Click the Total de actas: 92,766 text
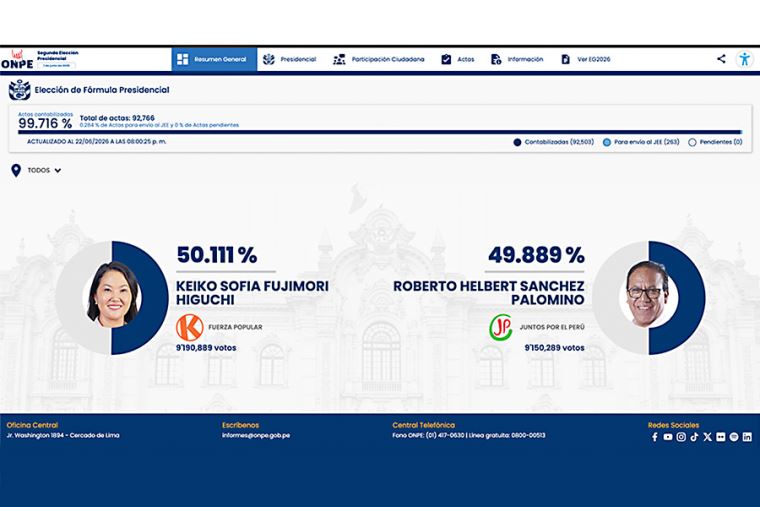The width and height of the screenshot is (760, 507). coord(117,118)
